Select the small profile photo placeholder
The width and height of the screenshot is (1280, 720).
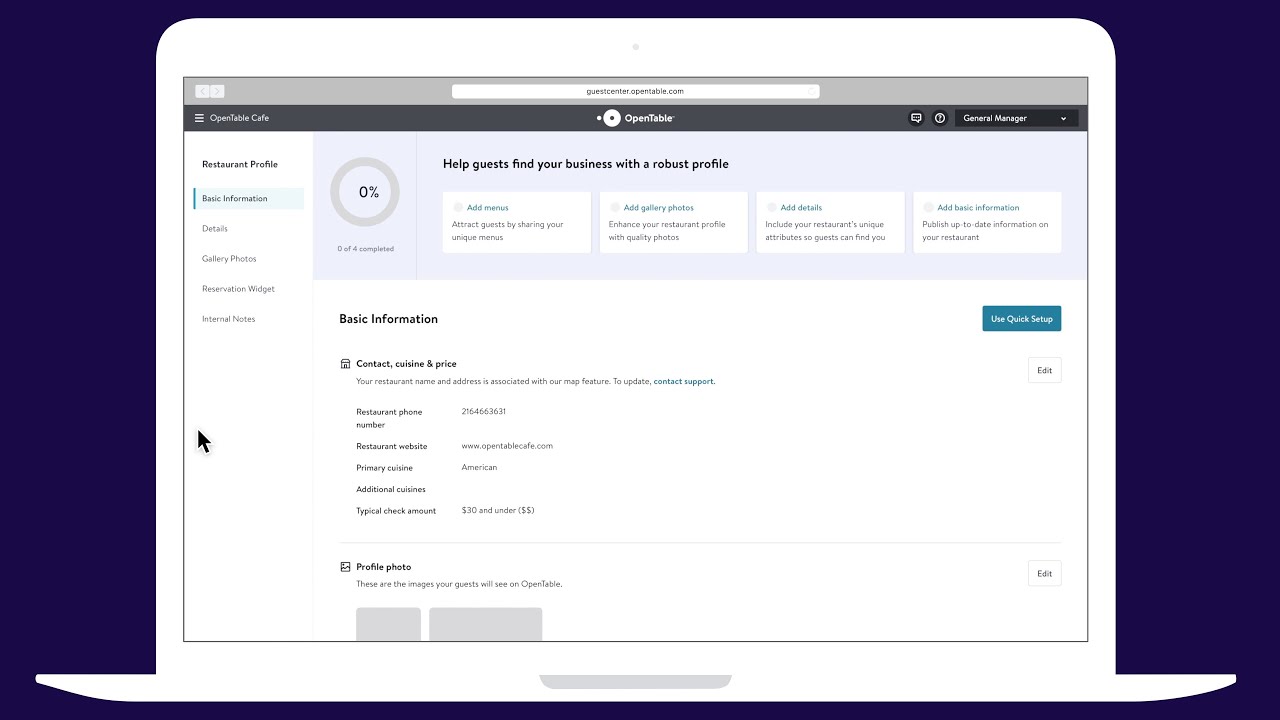(x=389, y=624)
